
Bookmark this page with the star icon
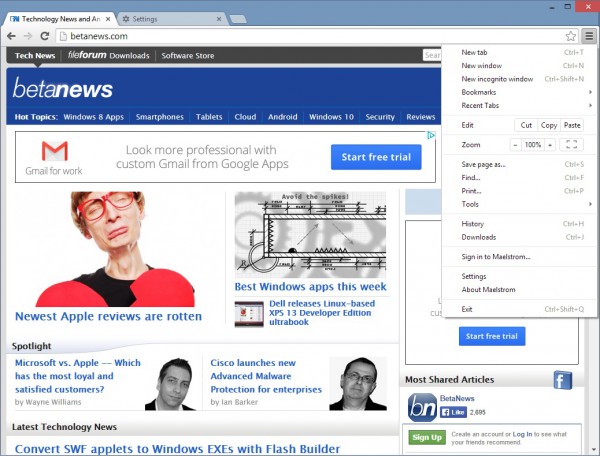(571, 36)
